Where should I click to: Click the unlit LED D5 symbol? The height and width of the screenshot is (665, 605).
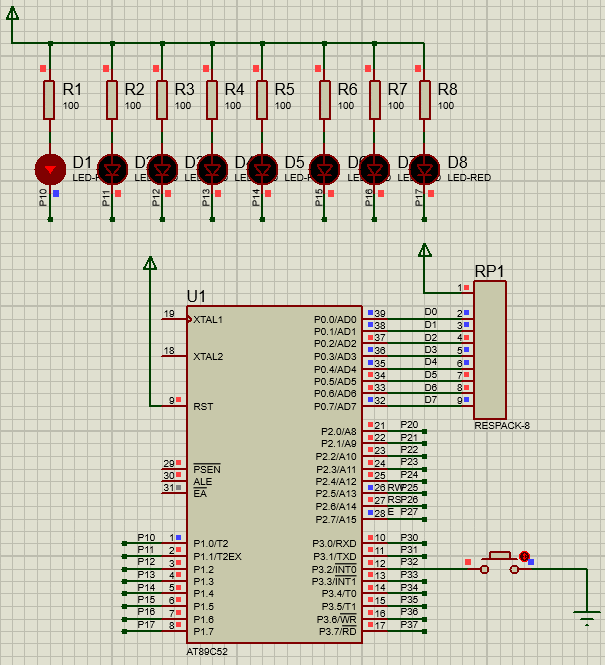(x=262, y=170)
